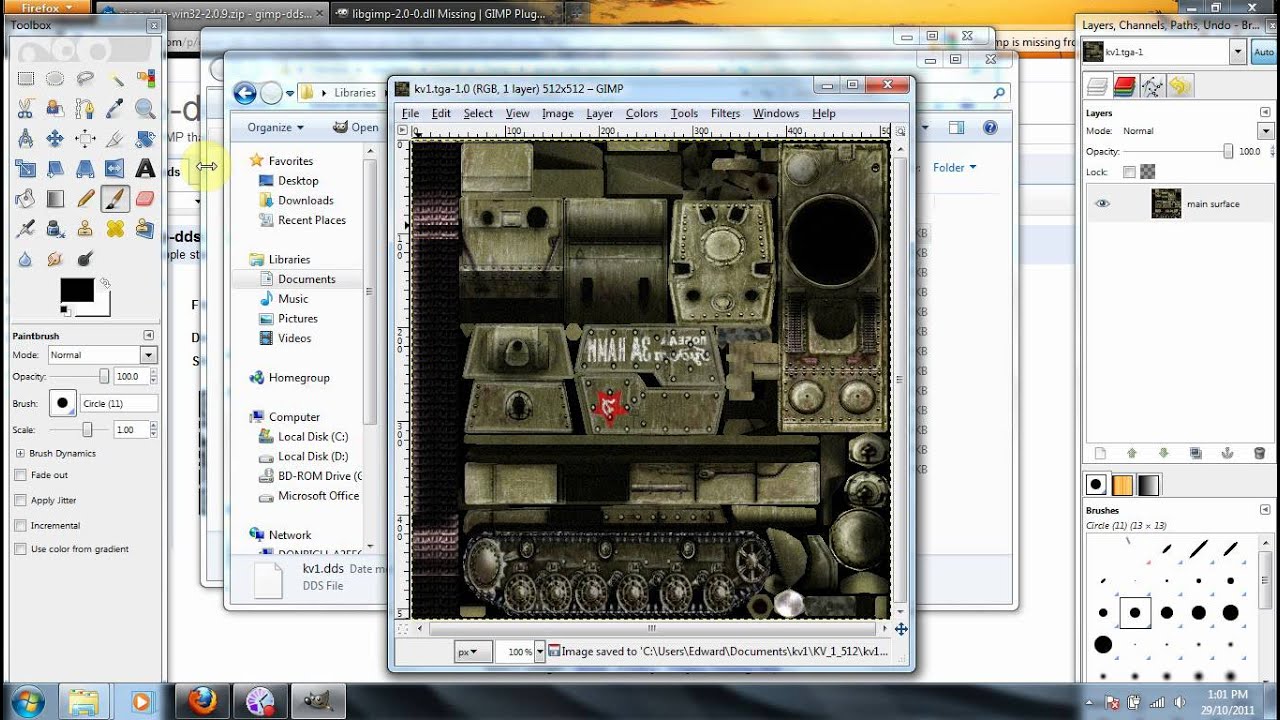Toggle visibility of main surface layer
The image size is (1280, 720).
[1102, 204]
